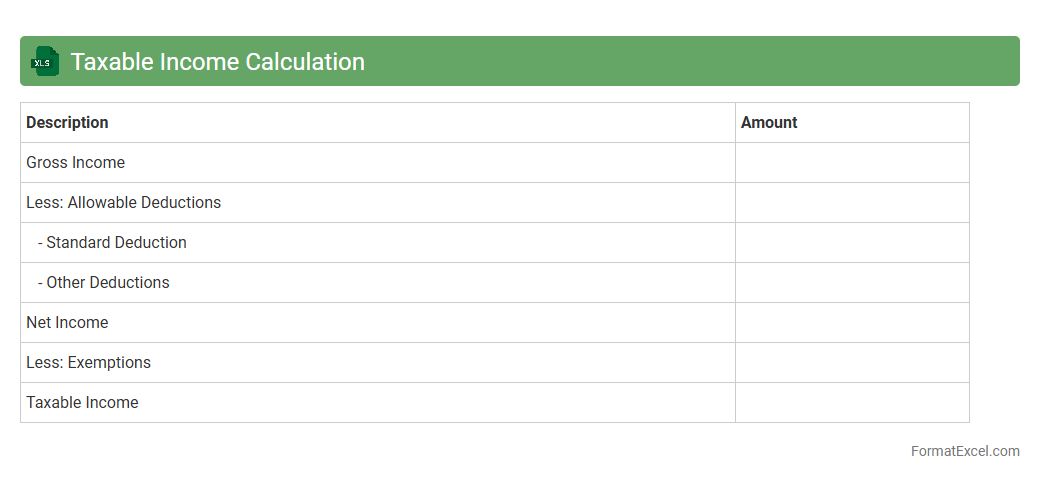The image size is (1040, 480).
Task: Click the Taxable Income amount cell
Action: 852,403
